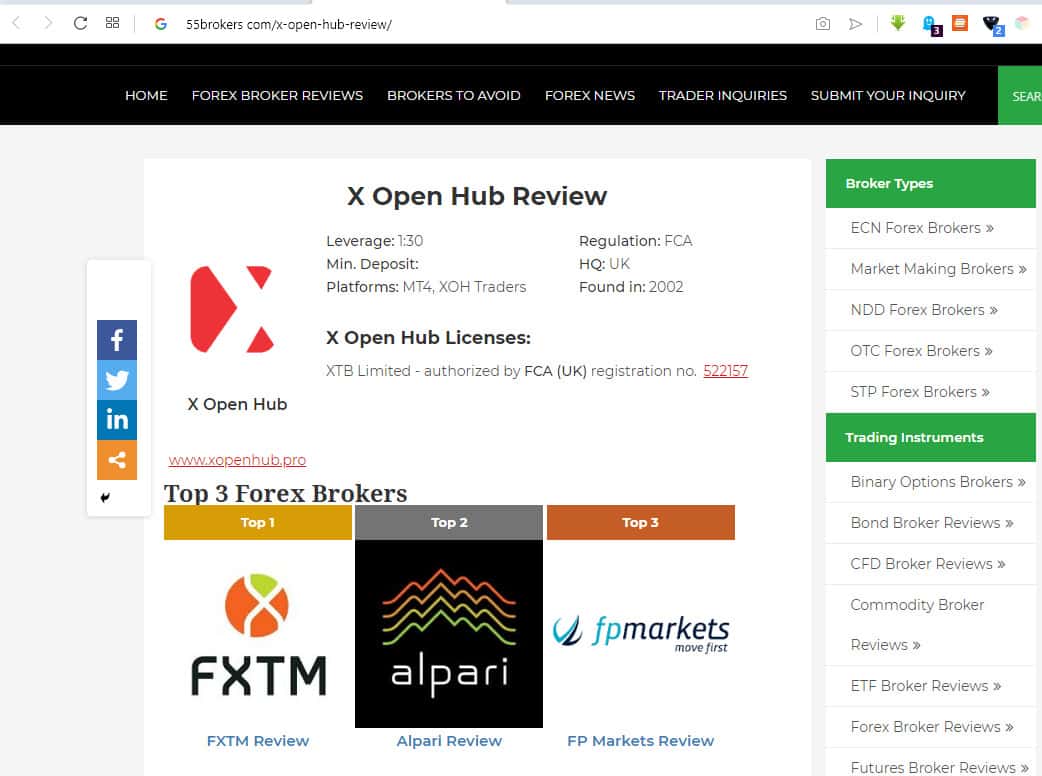The image size is (1042, 776).
Task: Click the Google search engine icon
Action: tap(161, 24)
